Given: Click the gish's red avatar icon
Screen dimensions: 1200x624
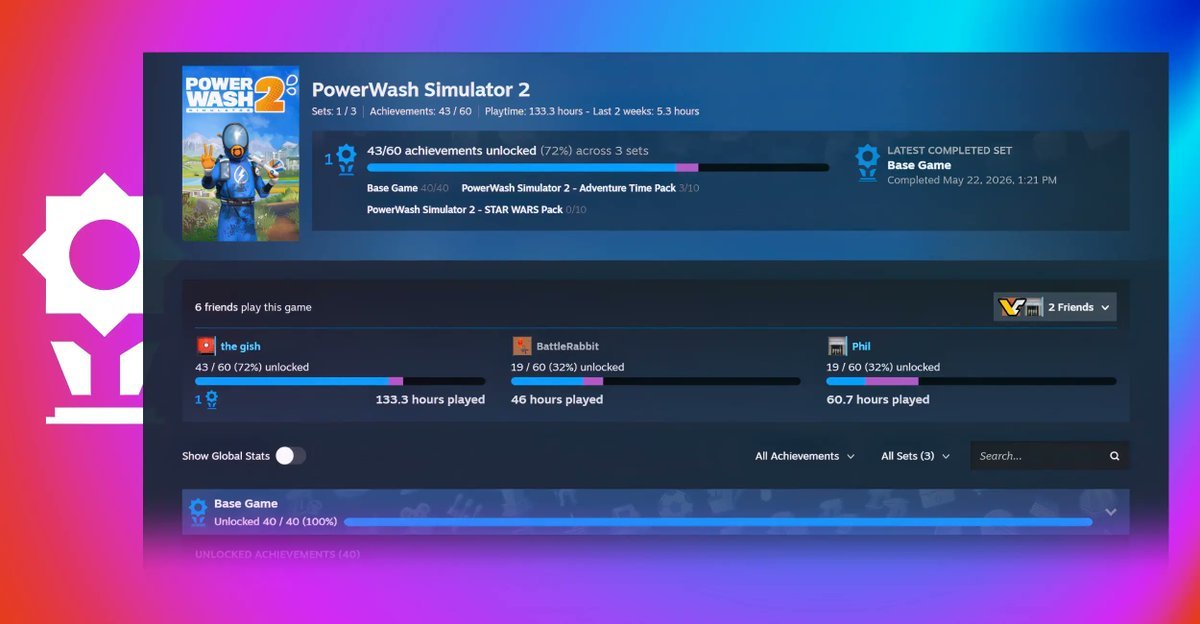Looking at the screenshot, I should [205, 346].
